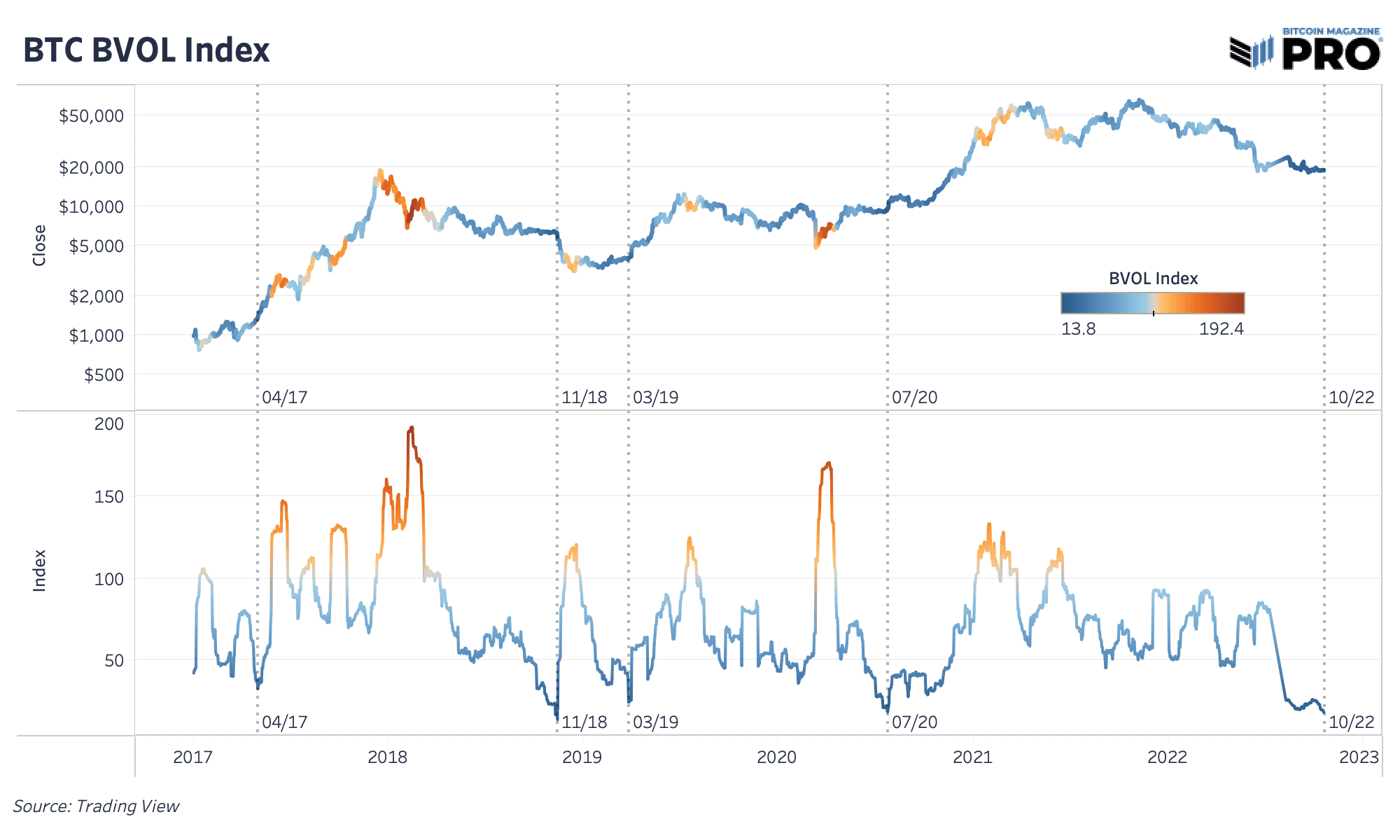Click the BVOL Index legend title
Image resolution: width=1400 pixels, height=840 pixels.
[1153, 279]
